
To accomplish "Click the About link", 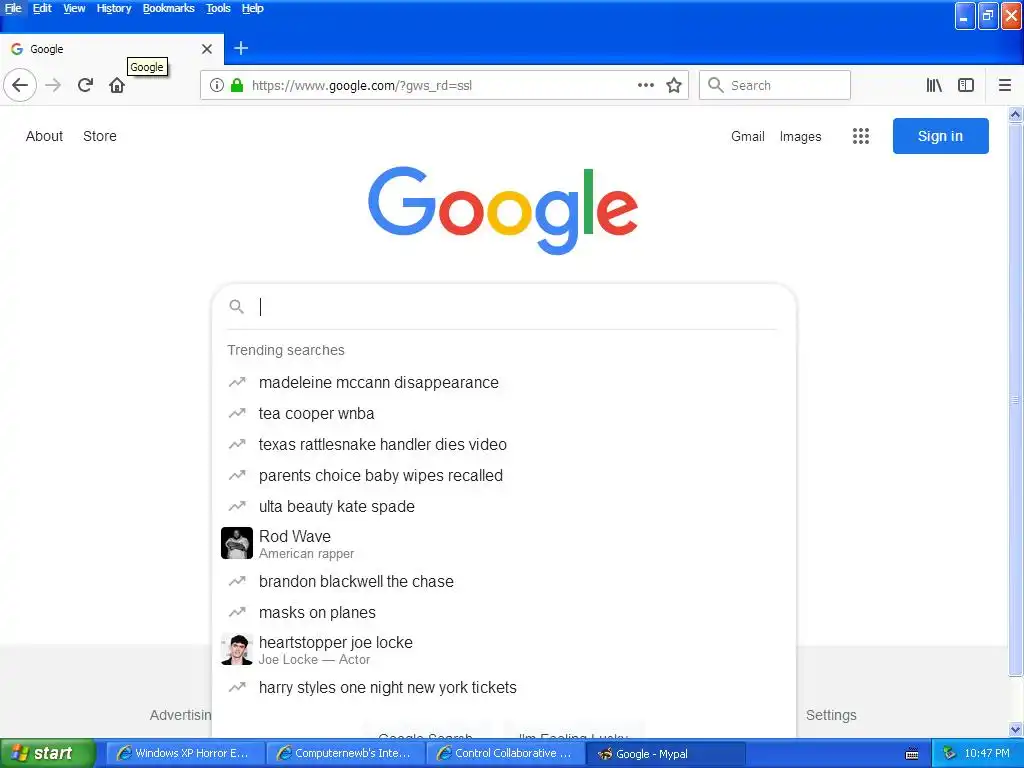I will click(x=44, y=136).
